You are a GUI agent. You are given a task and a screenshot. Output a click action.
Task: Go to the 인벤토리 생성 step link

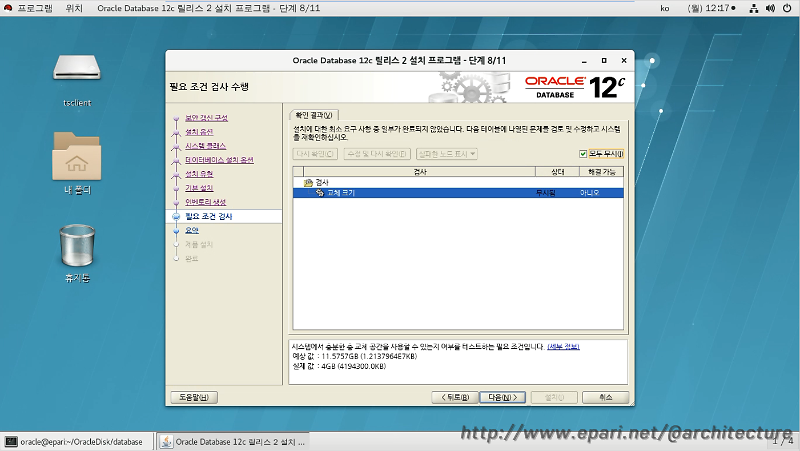[x=205, y=202]
